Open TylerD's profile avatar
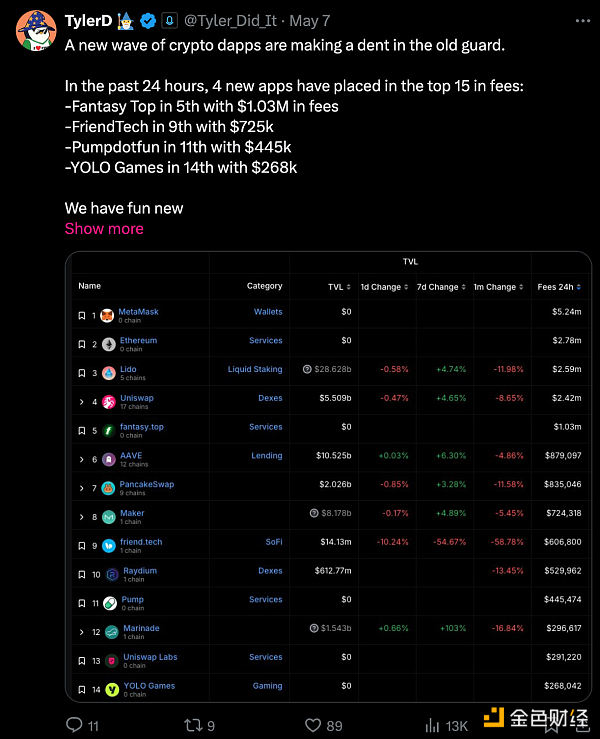The image size is (600, 739). (36, 31)
